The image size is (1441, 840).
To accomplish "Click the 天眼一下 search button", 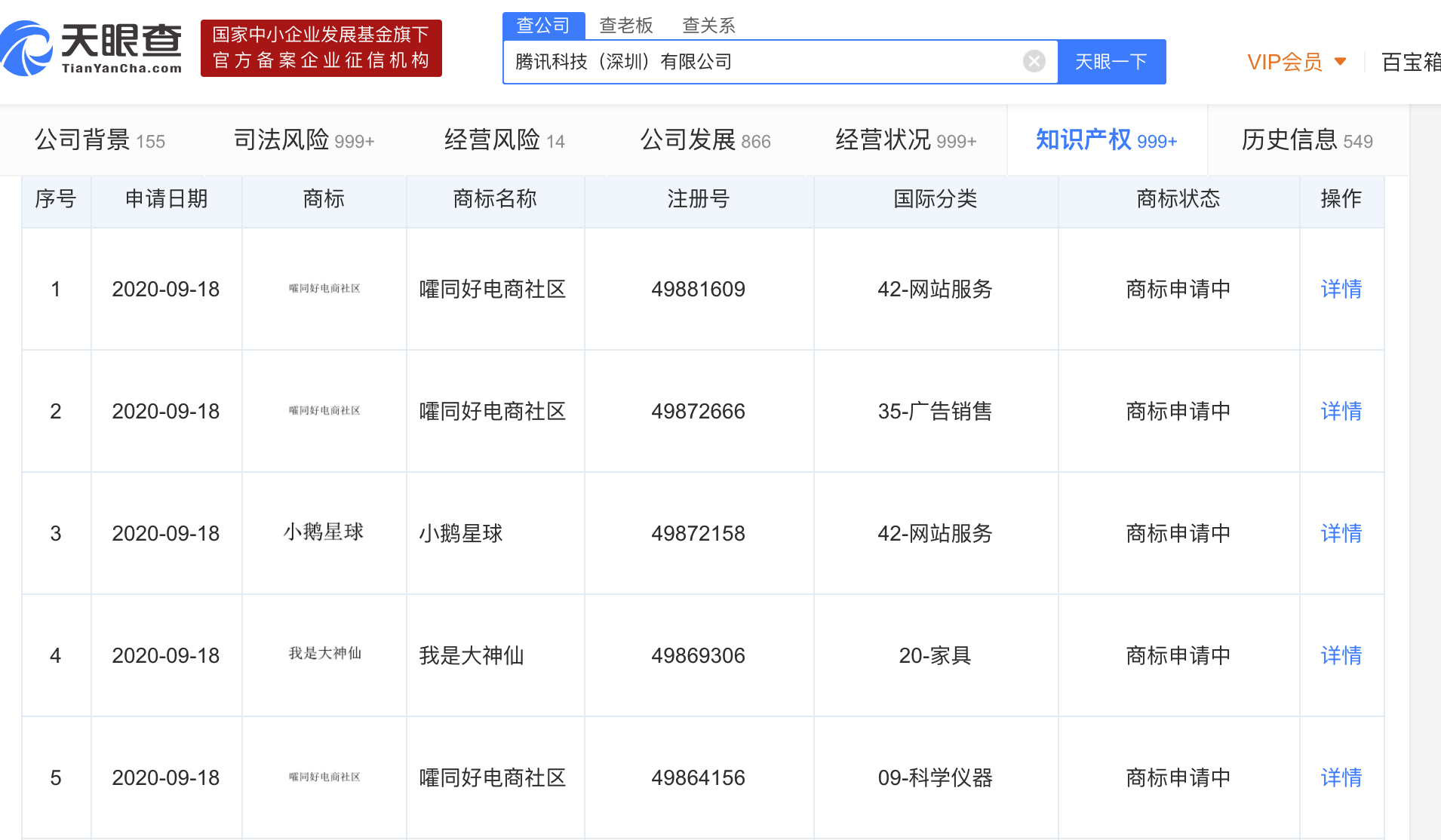I will pyautogui.click(x=1111, y=61).
